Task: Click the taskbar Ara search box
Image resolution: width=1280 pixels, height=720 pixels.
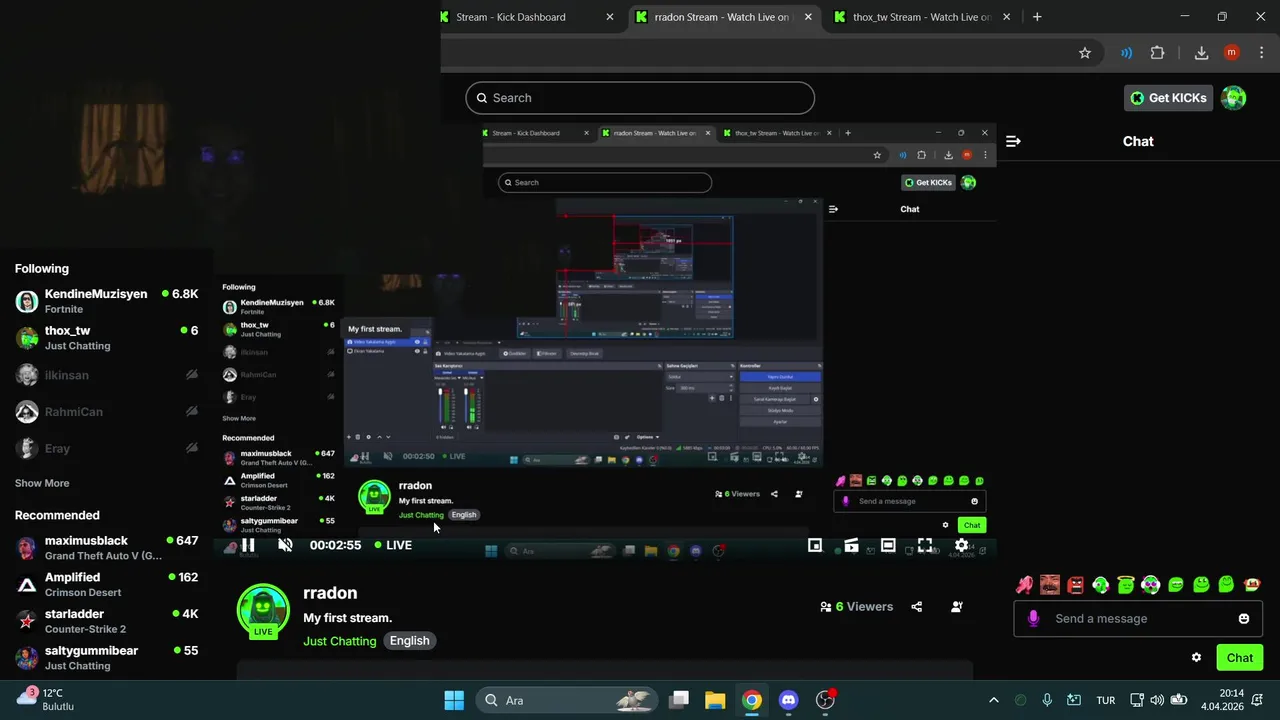Action: tap(567, 700)
